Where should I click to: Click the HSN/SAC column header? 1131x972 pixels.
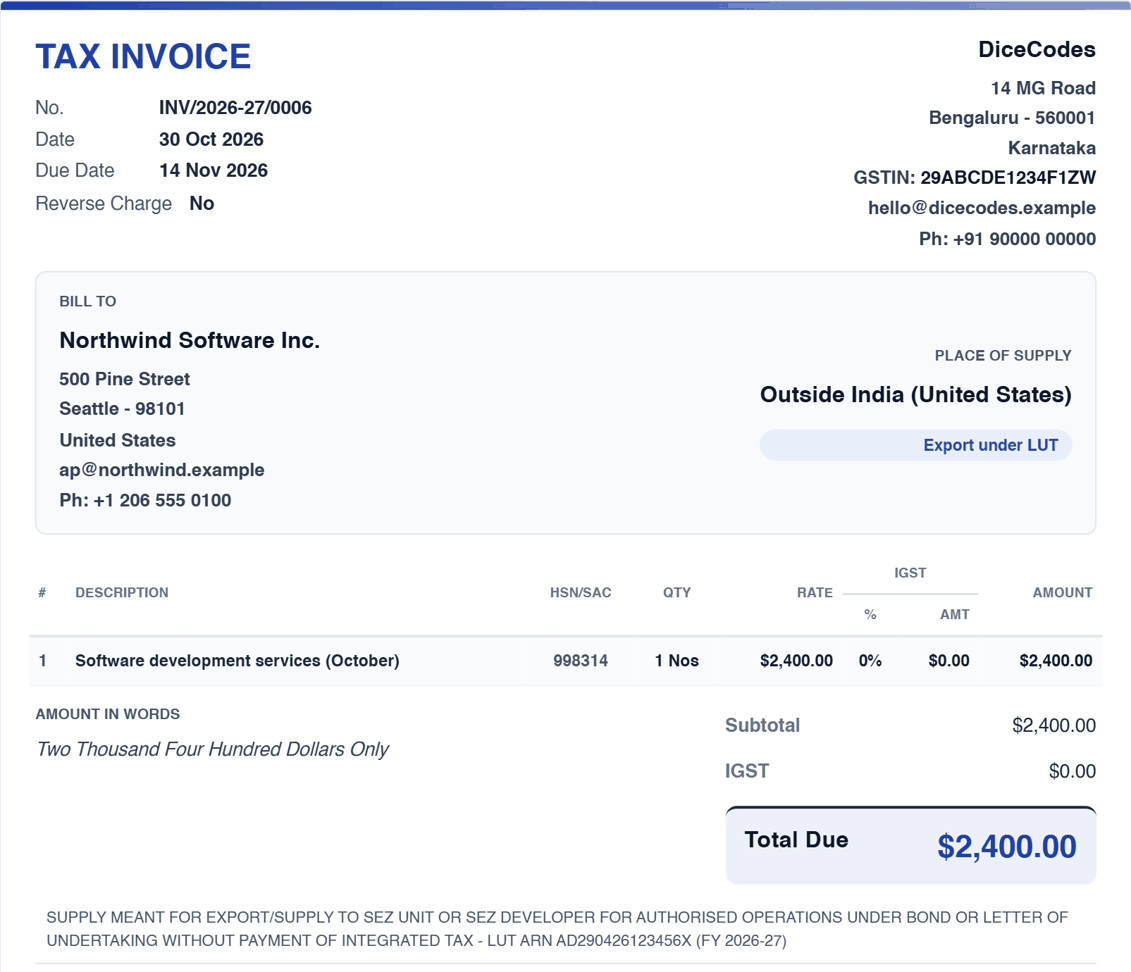(x=581, y=593)
